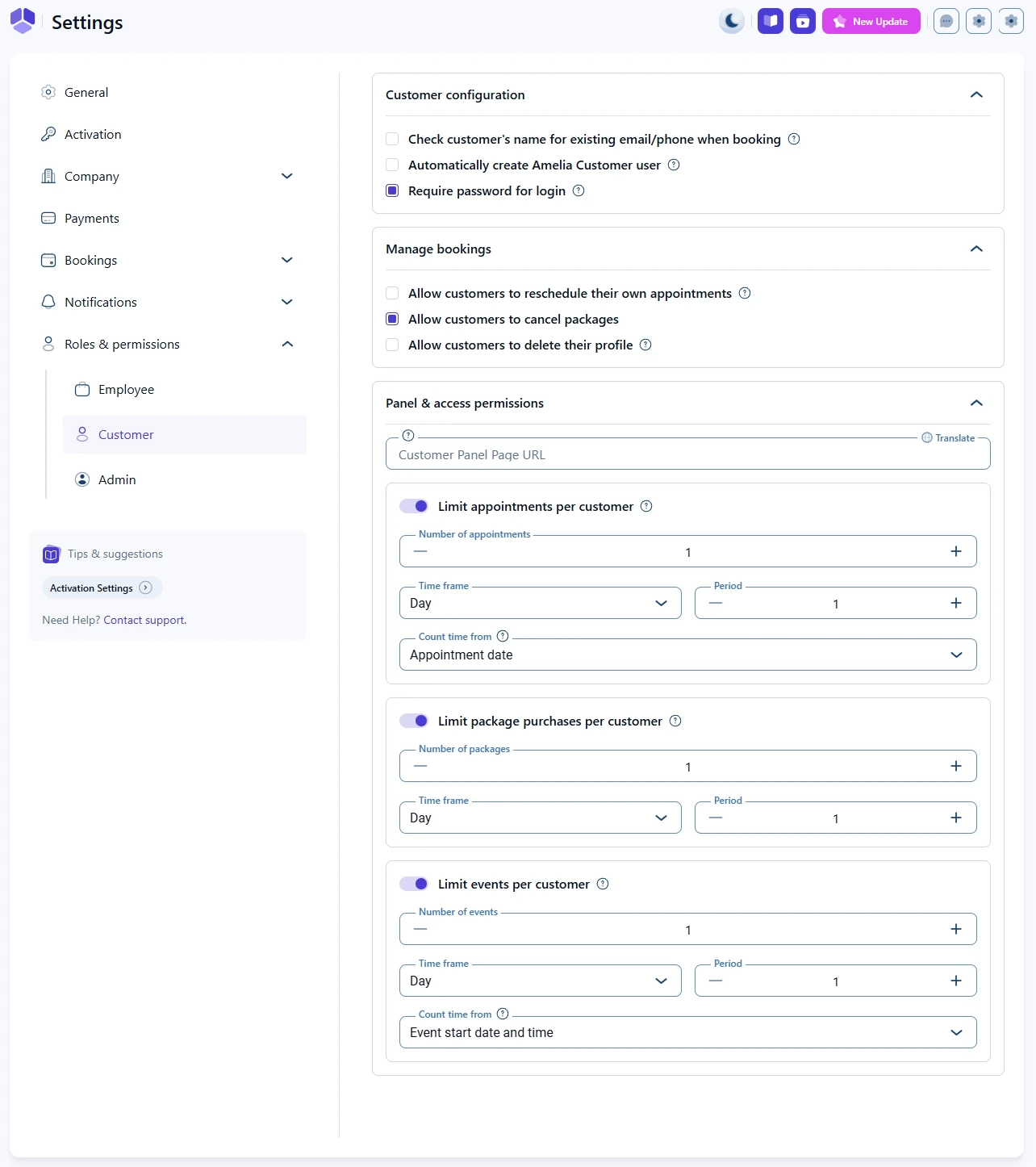Increase Number of appointments with plus button
Viewport: 1036px width, 1167px height.
[x=956, y=552]
